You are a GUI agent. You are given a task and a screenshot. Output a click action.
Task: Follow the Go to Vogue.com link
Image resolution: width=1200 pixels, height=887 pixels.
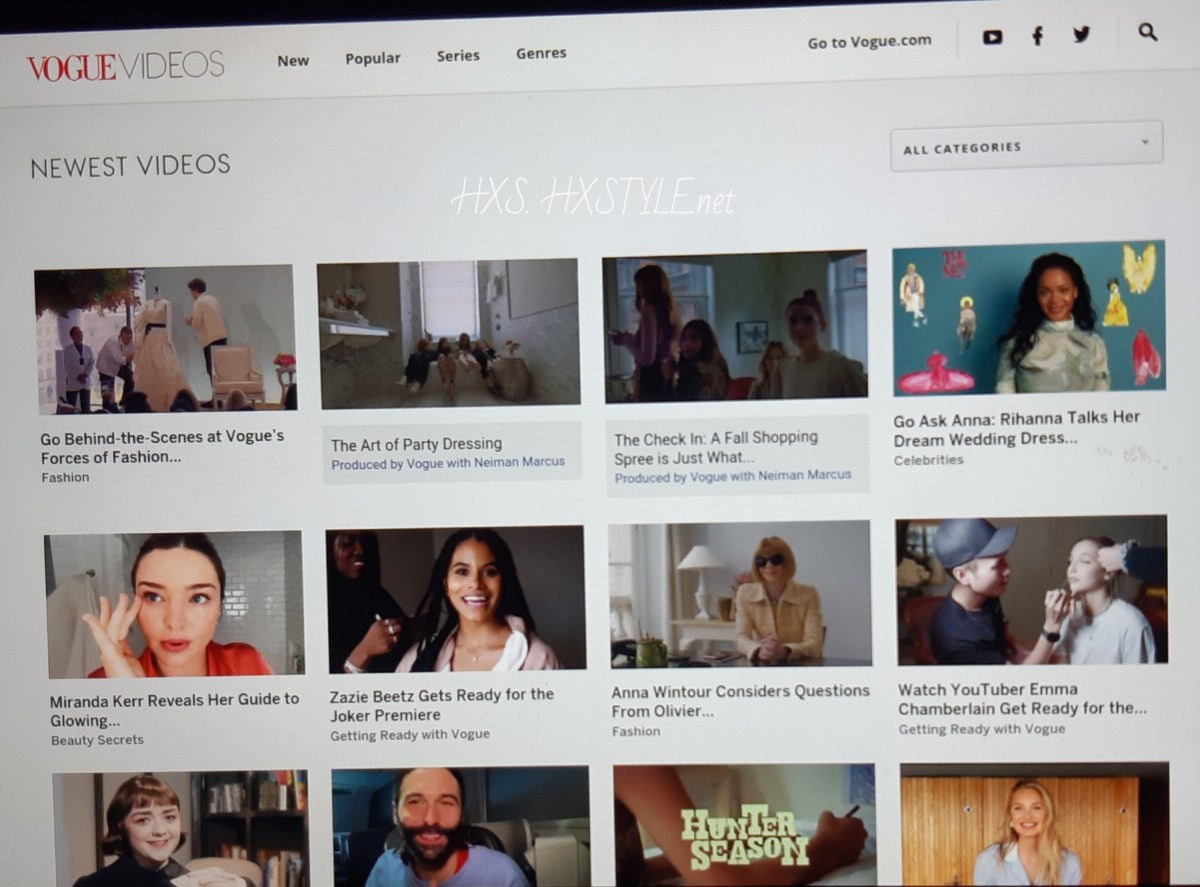coord(869,42)
